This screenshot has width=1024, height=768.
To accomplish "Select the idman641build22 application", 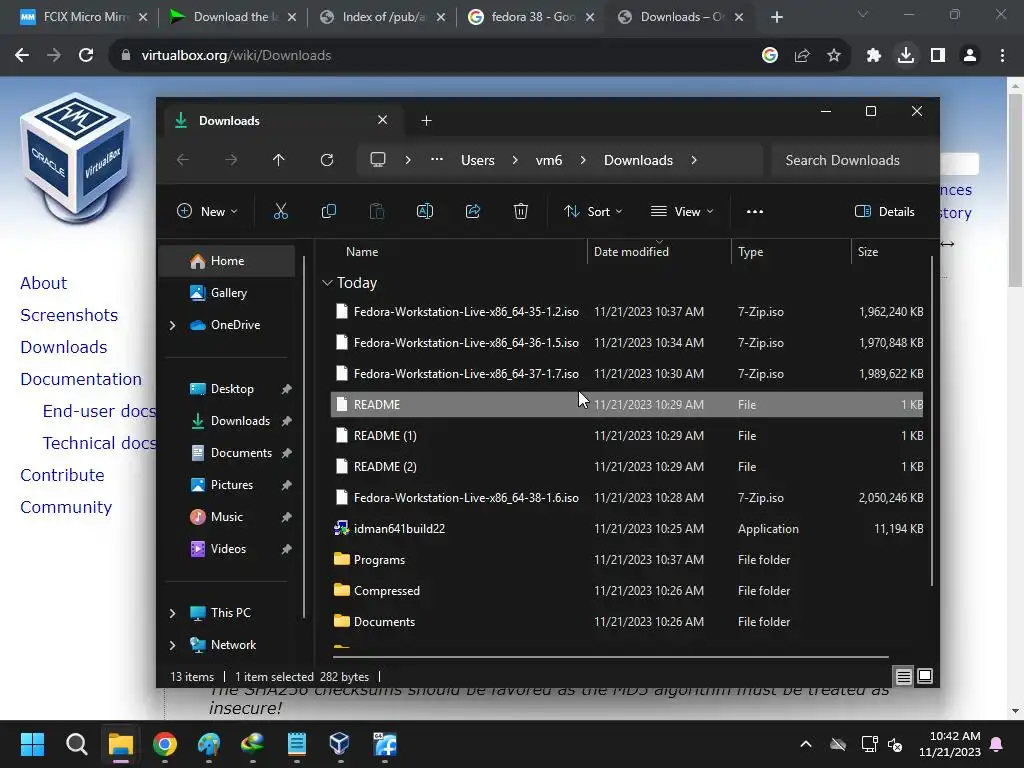I will 627,528.
